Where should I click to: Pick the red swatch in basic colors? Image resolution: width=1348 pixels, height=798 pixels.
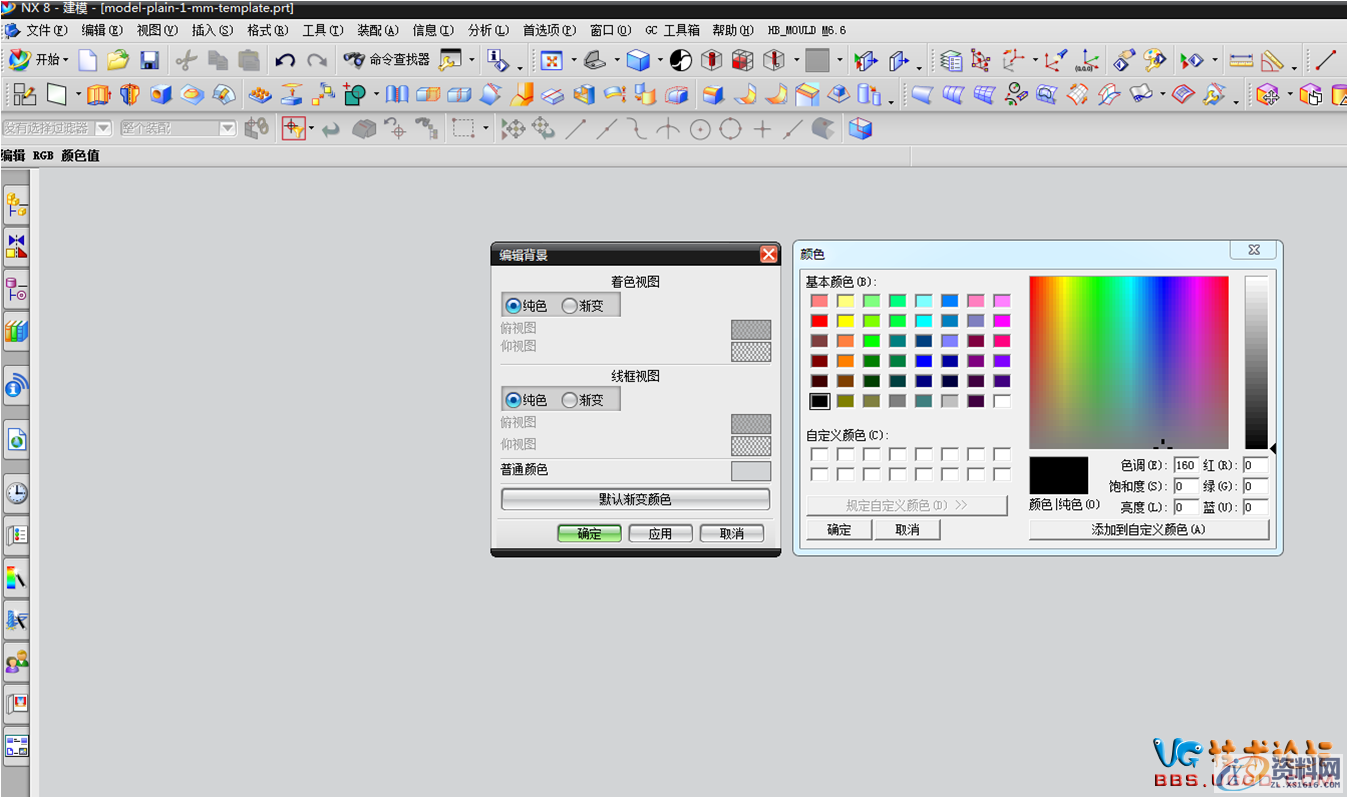(x=819, y=321)
